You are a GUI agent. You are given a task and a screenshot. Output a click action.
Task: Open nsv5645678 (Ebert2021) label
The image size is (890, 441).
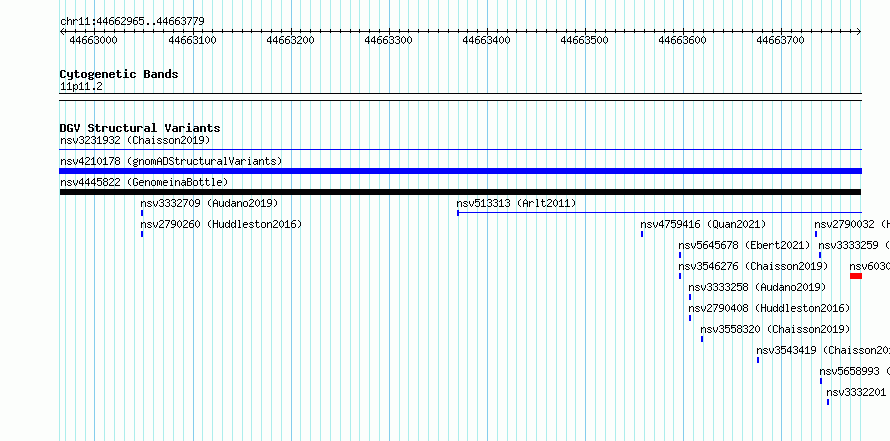coord(744,245)
